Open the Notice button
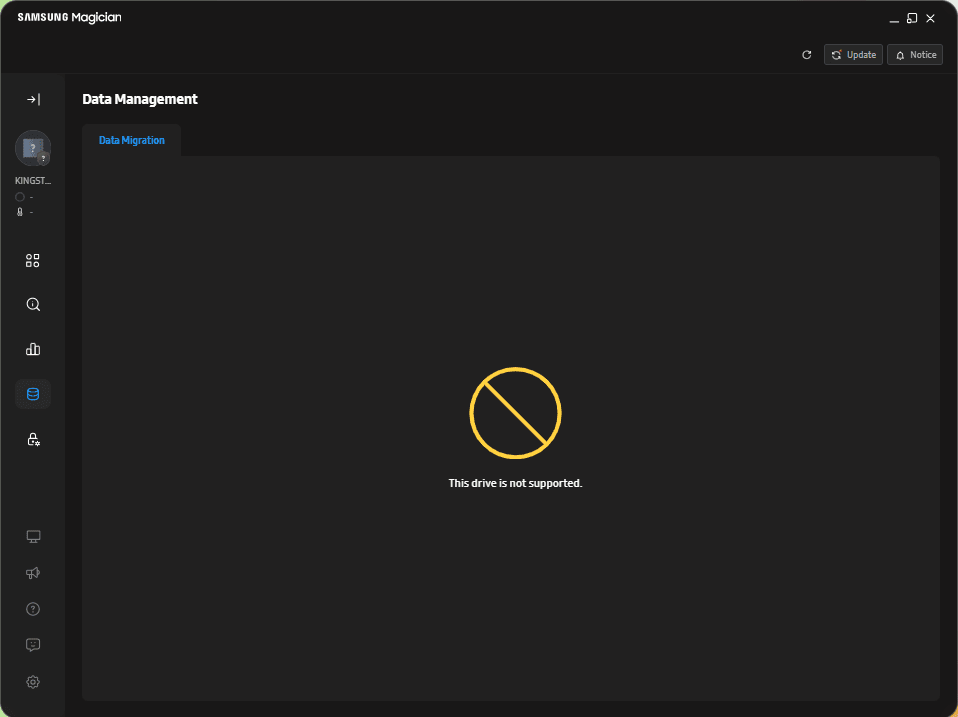 [x=914, y=55]
